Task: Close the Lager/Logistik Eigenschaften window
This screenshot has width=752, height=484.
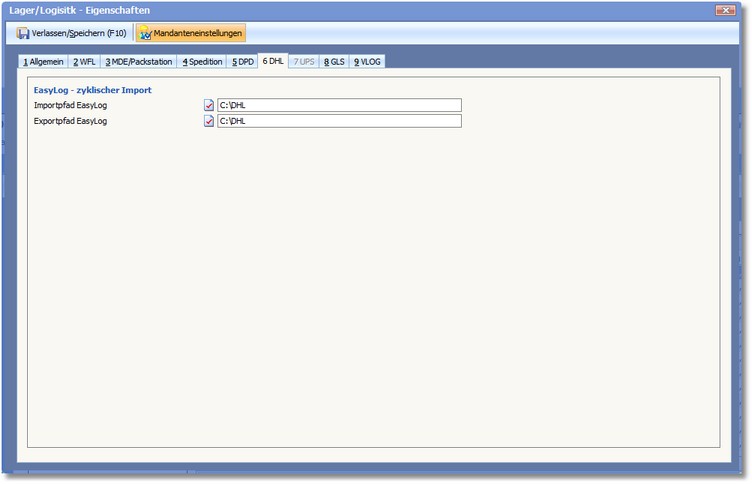Action: click(727, 9)
